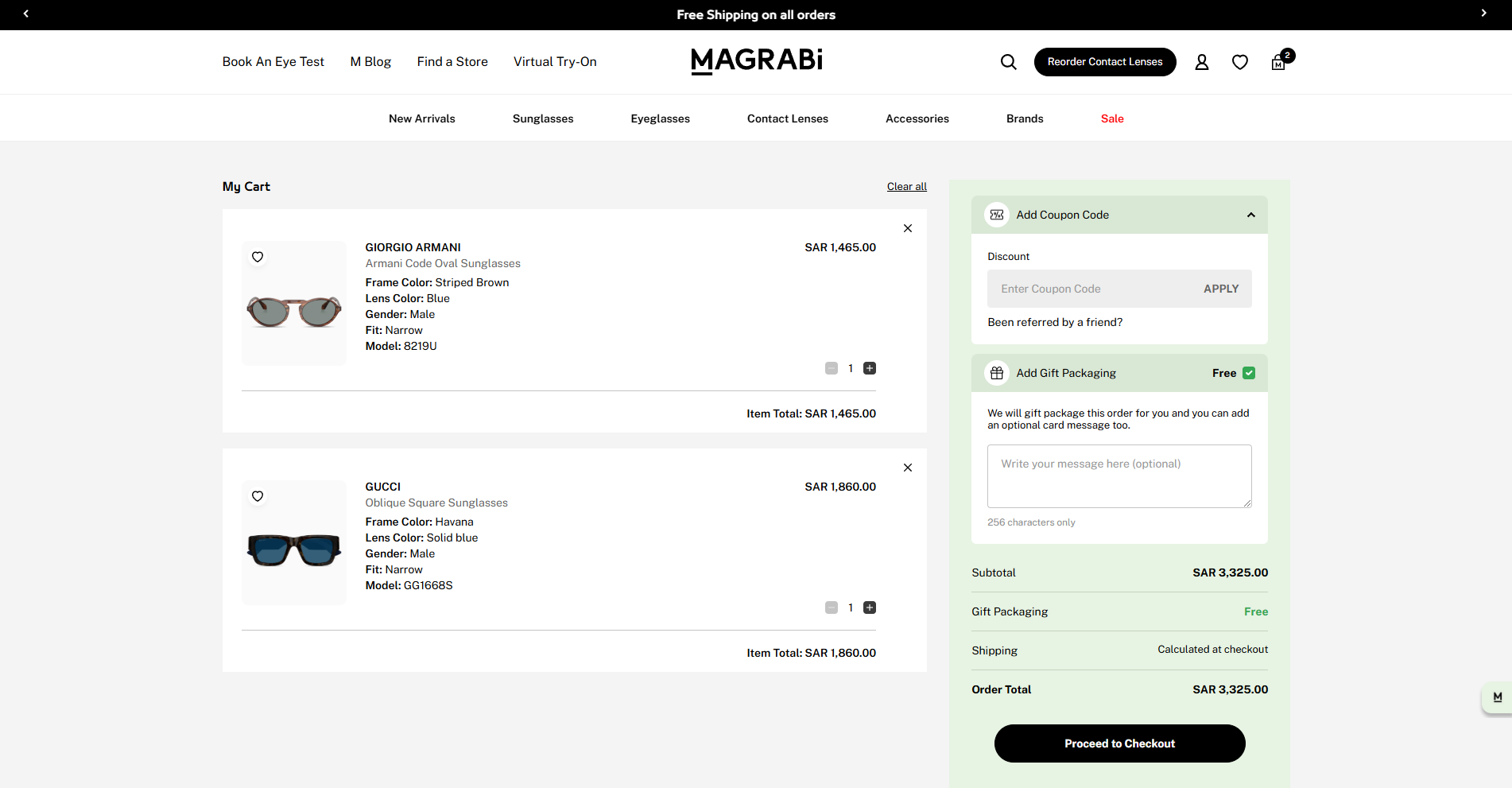Click Model: 8219U text
This screenshot has height=788, width=1512.
click(x=401, y=346)
